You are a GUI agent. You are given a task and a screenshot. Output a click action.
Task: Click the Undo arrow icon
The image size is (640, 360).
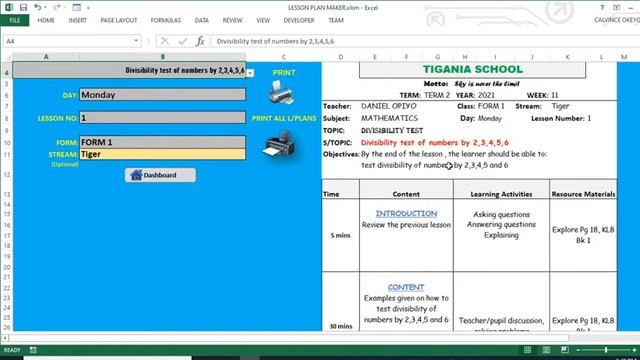click(37, 7)
